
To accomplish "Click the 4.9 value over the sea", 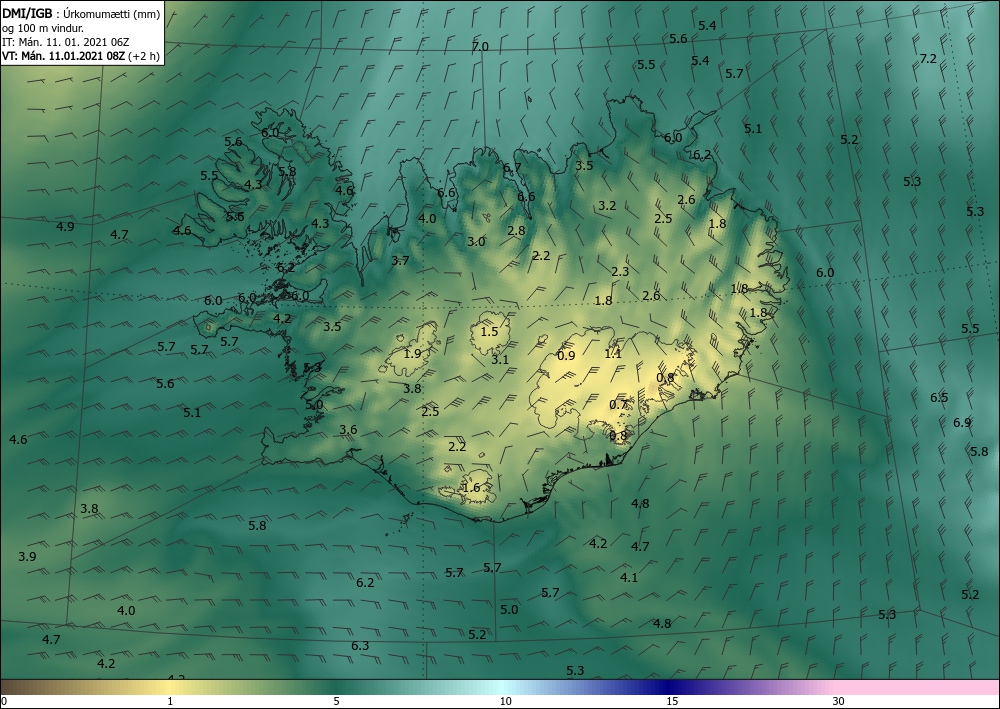I will point(65,226).
